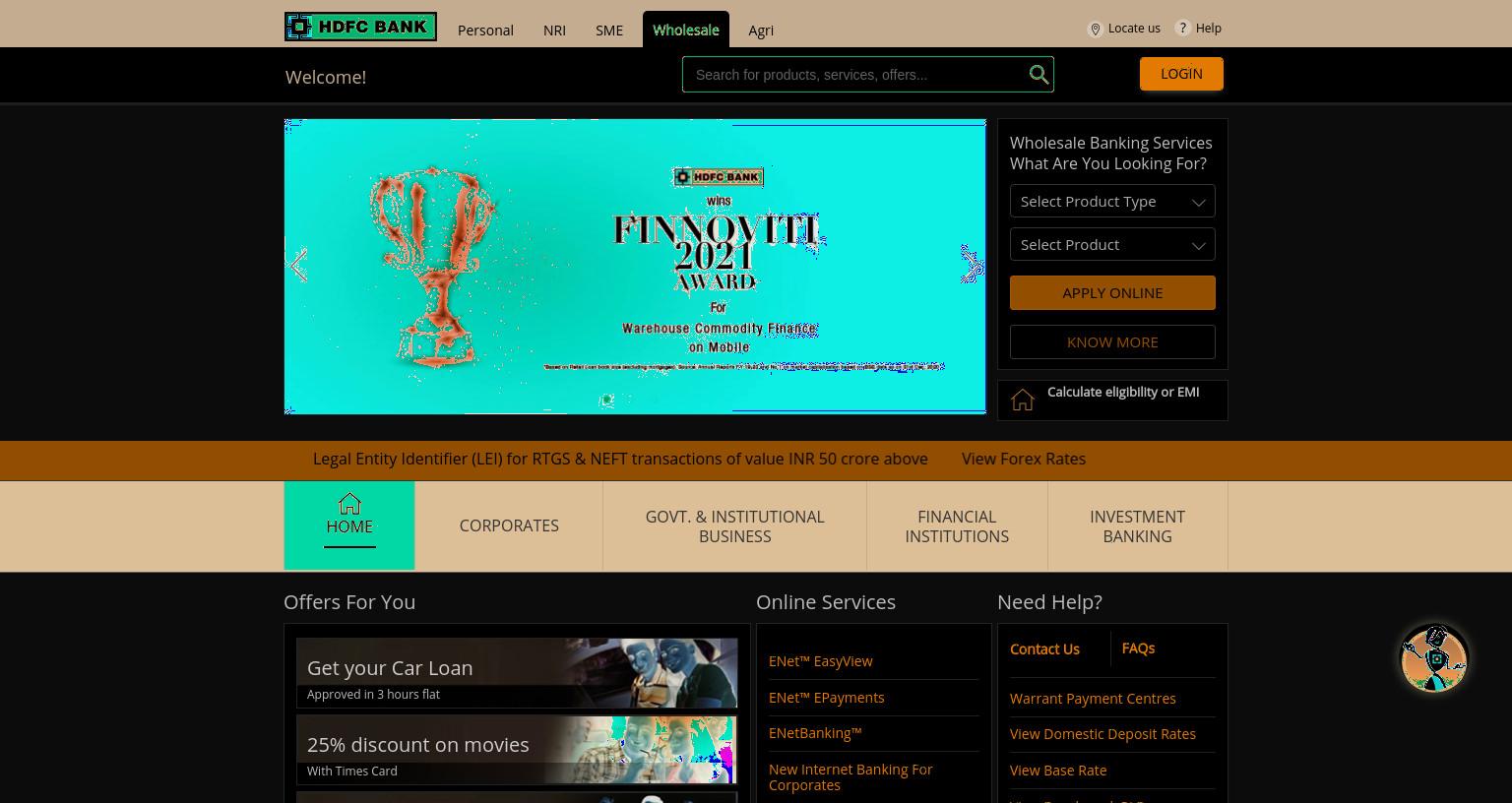This screenshot has width=1512, height=803.
Task: Switch to the NRI tab
Action: tap(554, 30)
